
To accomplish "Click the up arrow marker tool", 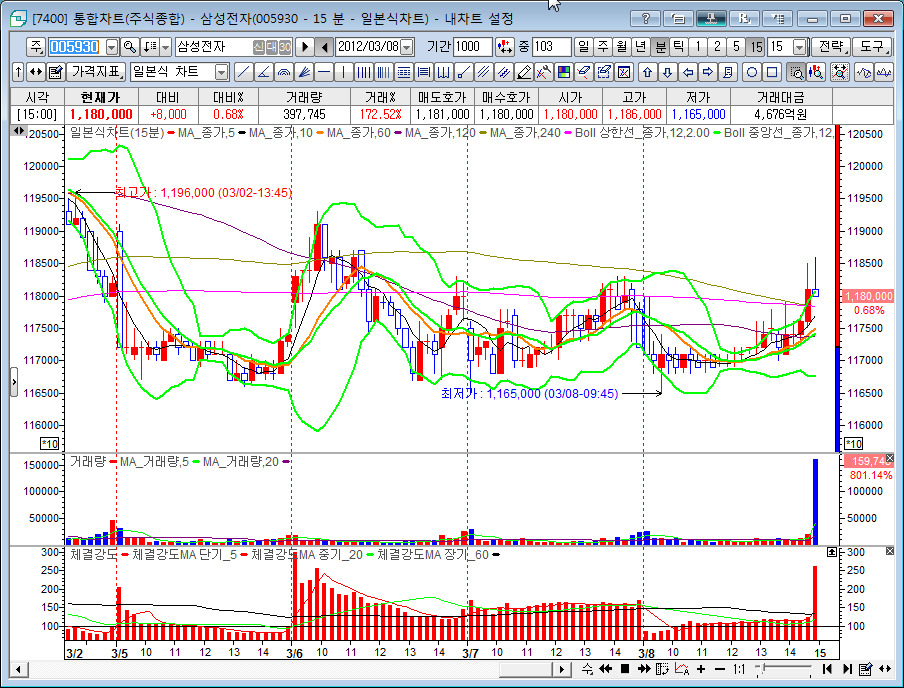I will pos(647,72).
